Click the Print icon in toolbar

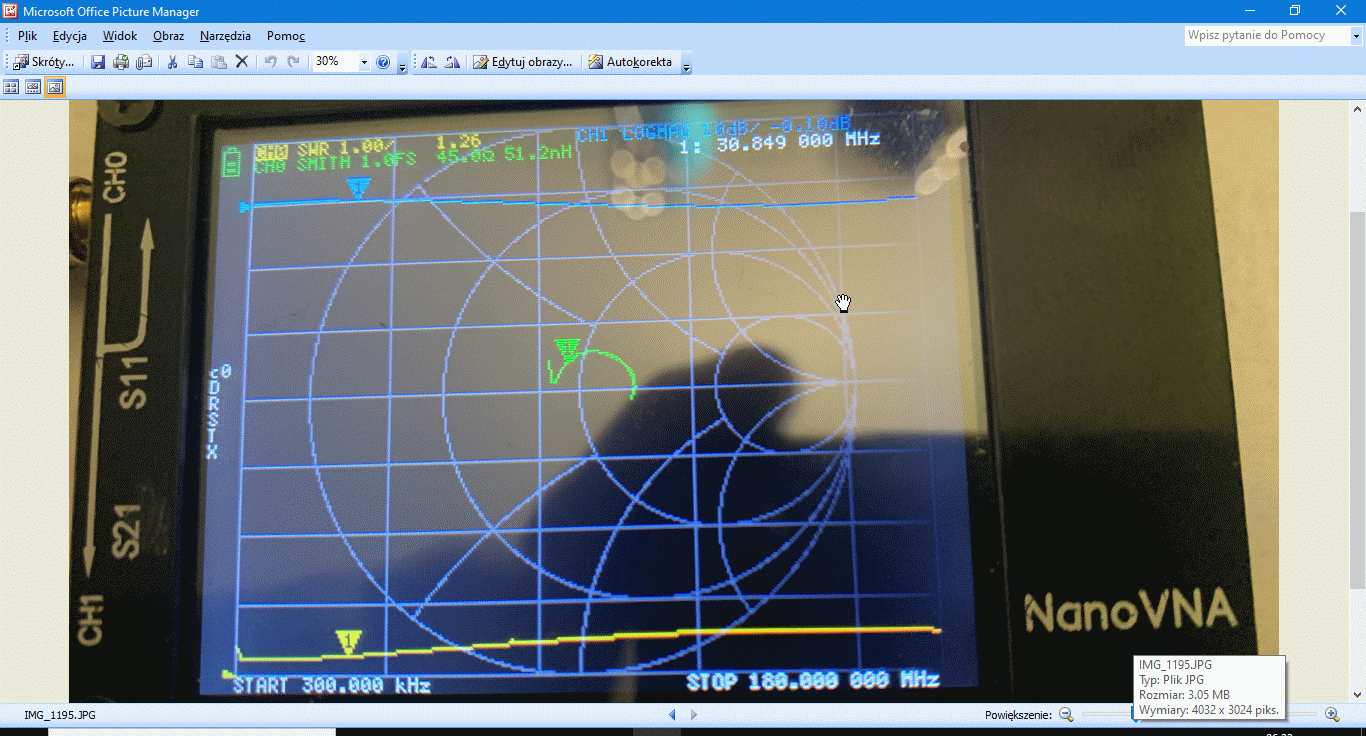tap(121, 62)
